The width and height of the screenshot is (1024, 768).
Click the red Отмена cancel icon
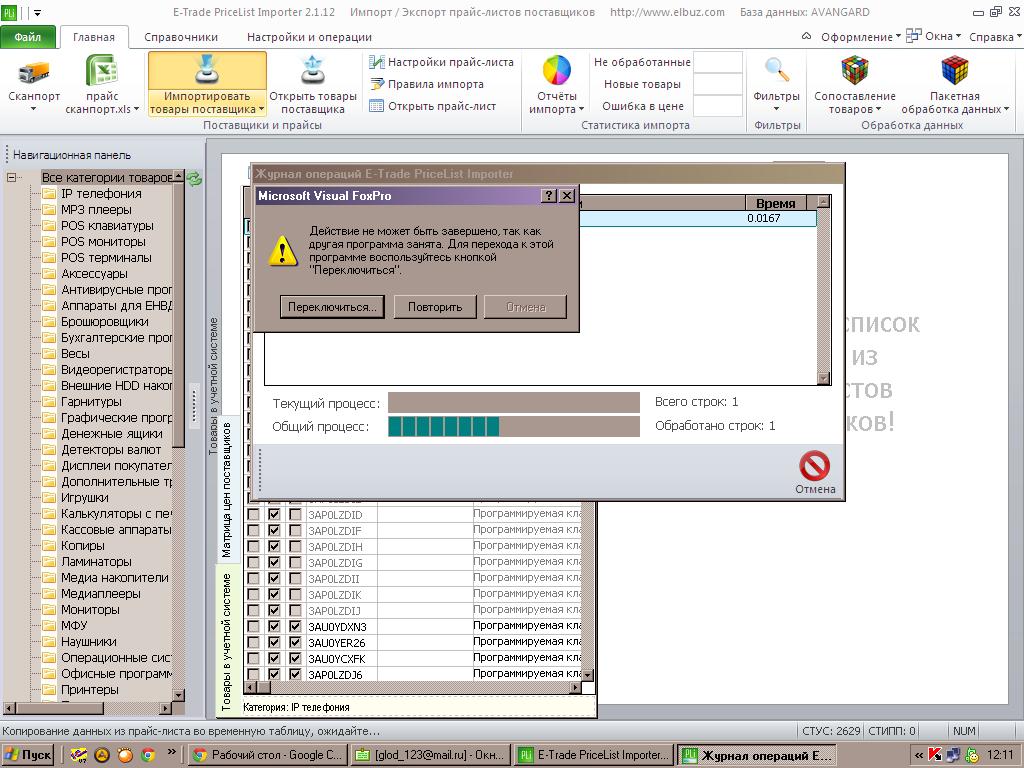pyautogui.click(x=814, y=466)
